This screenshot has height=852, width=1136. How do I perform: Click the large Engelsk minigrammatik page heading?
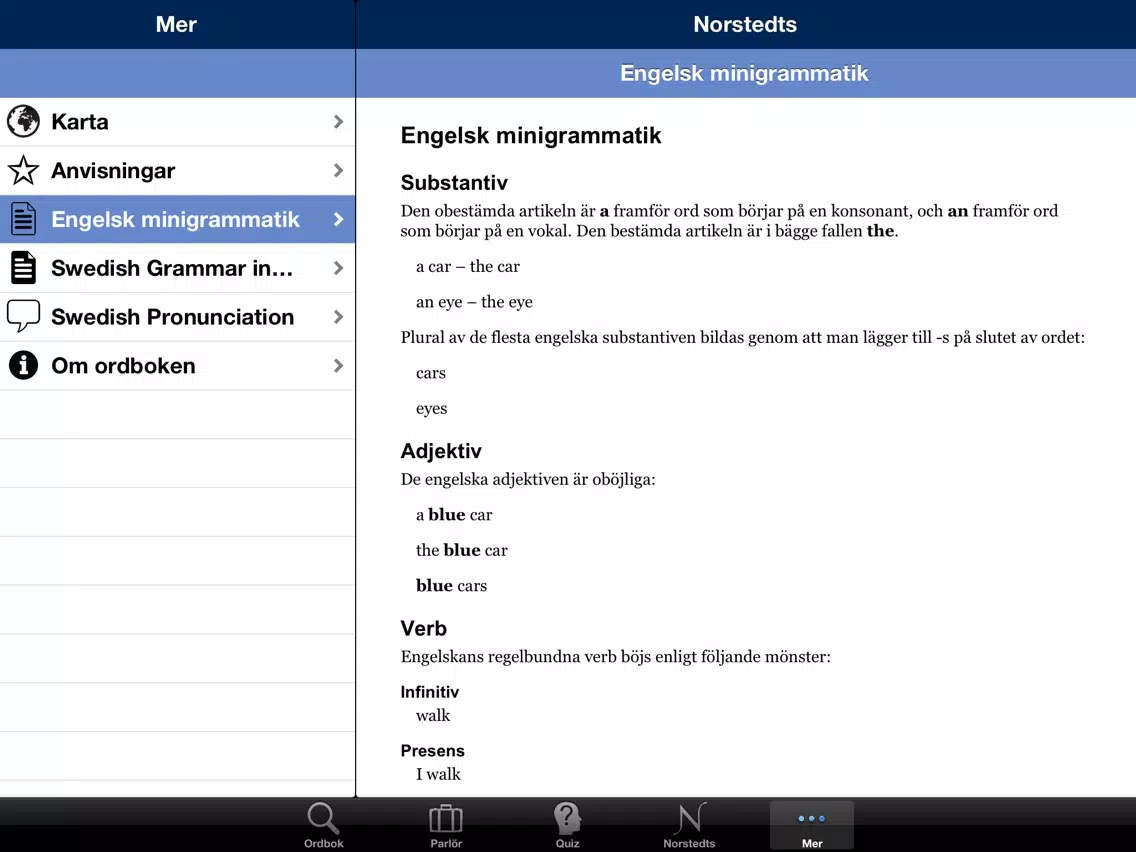pyautogui.click(x=531, y=135)
